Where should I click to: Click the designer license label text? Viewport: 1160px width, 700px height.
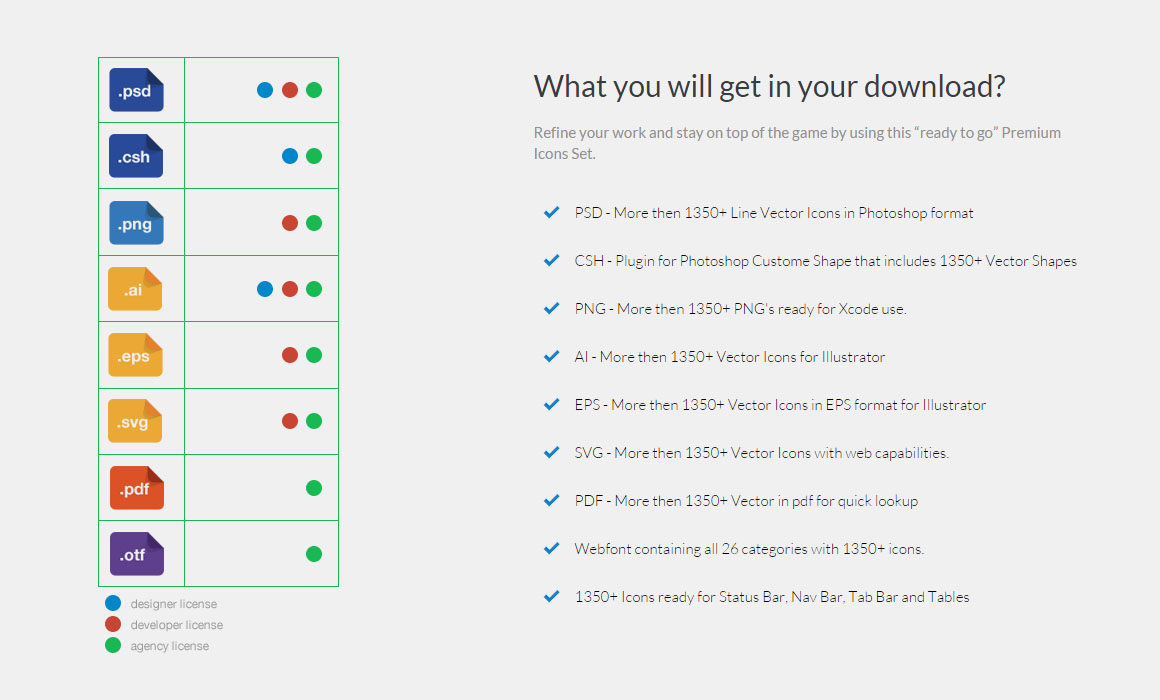point(174,604)
